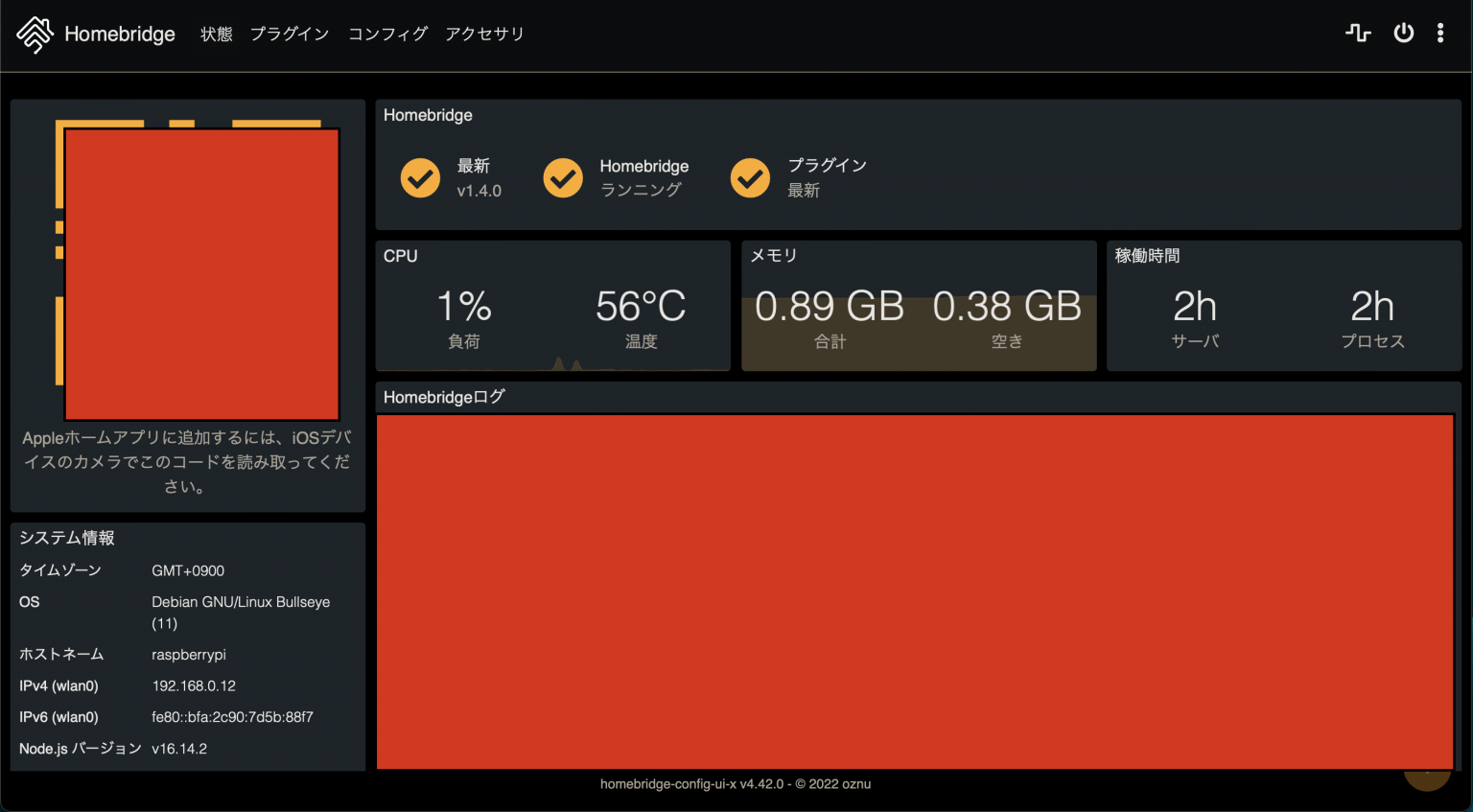Click the power/restart Homebridge icon
The width and height of the screenshot is (1473, 812).
point(1403,32)
